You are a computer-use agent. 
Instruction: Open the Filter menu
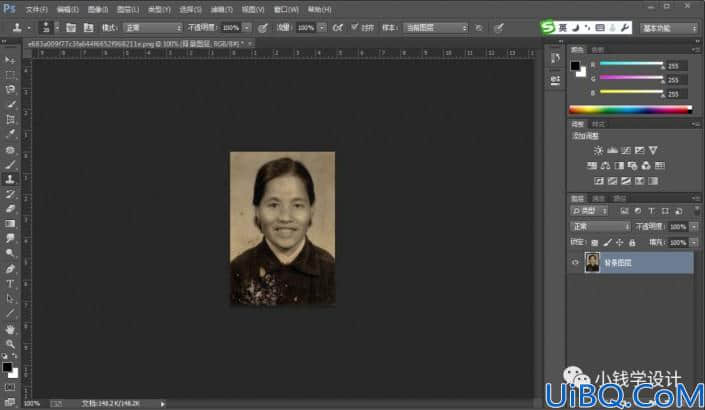click(222, 9)
